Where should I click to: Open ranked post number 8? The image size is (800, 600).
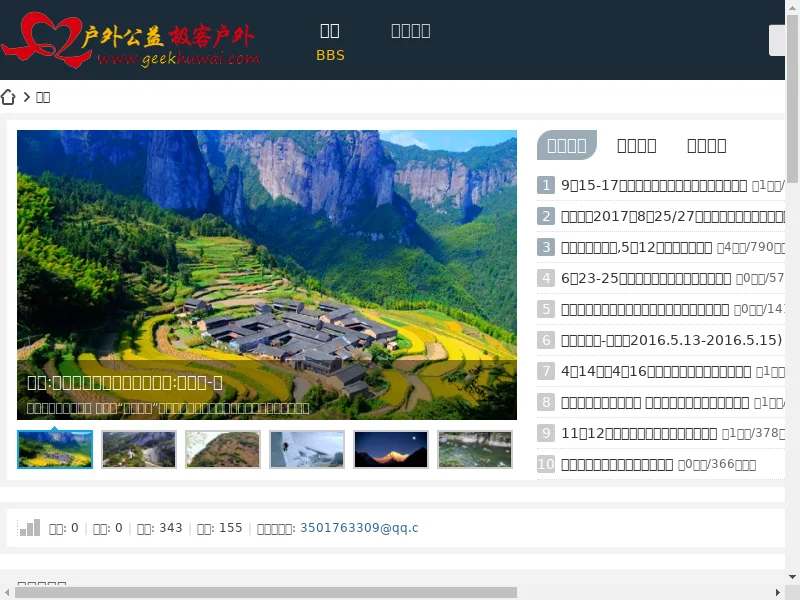[x=655, y=403]
